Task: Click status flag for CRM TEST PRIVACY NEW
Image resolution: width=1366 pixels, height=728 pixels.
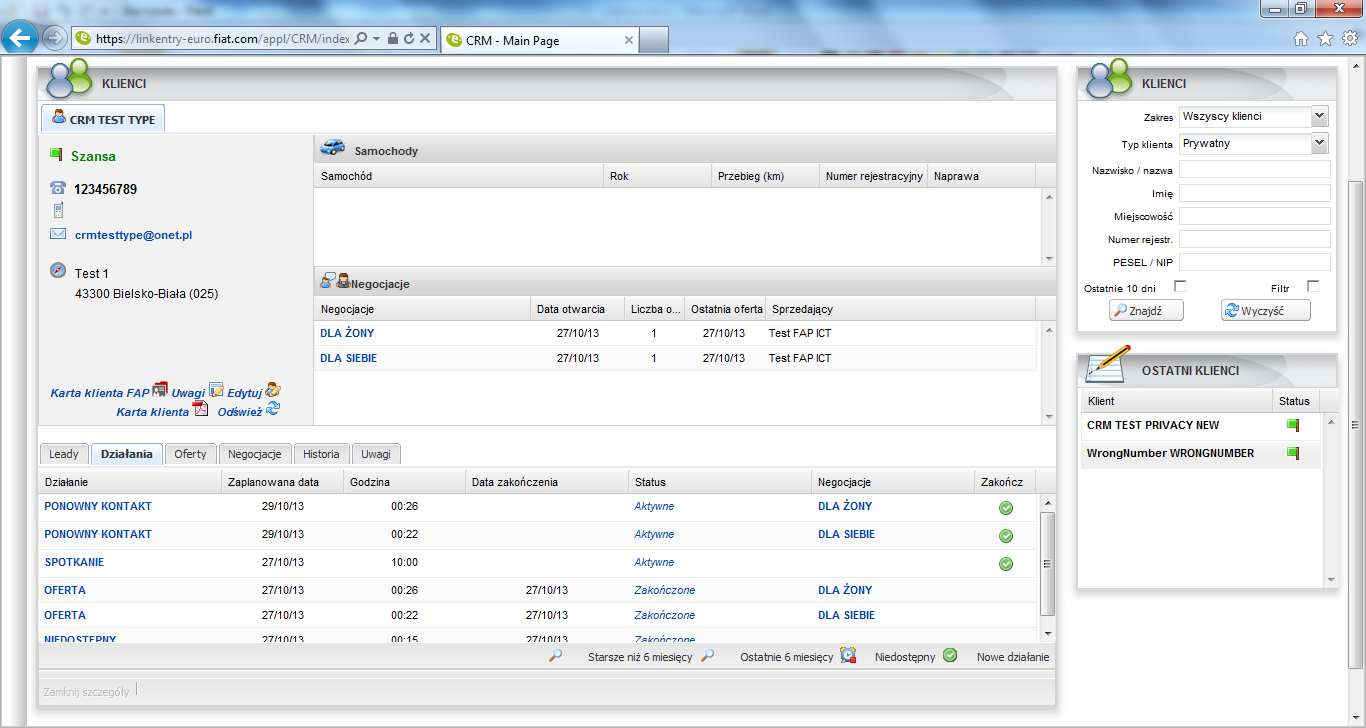Action: click(x=1294, y=425)
